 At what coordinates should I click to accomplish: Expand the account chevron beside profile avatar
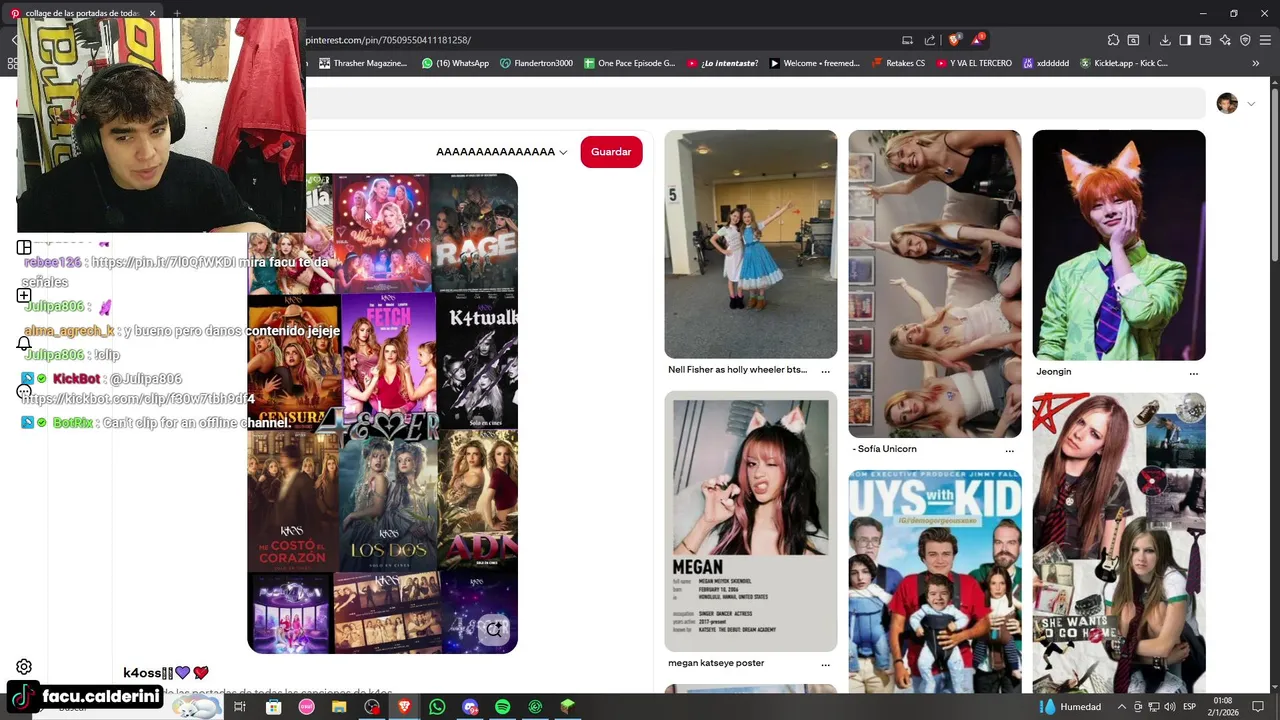coord(1250,104)
